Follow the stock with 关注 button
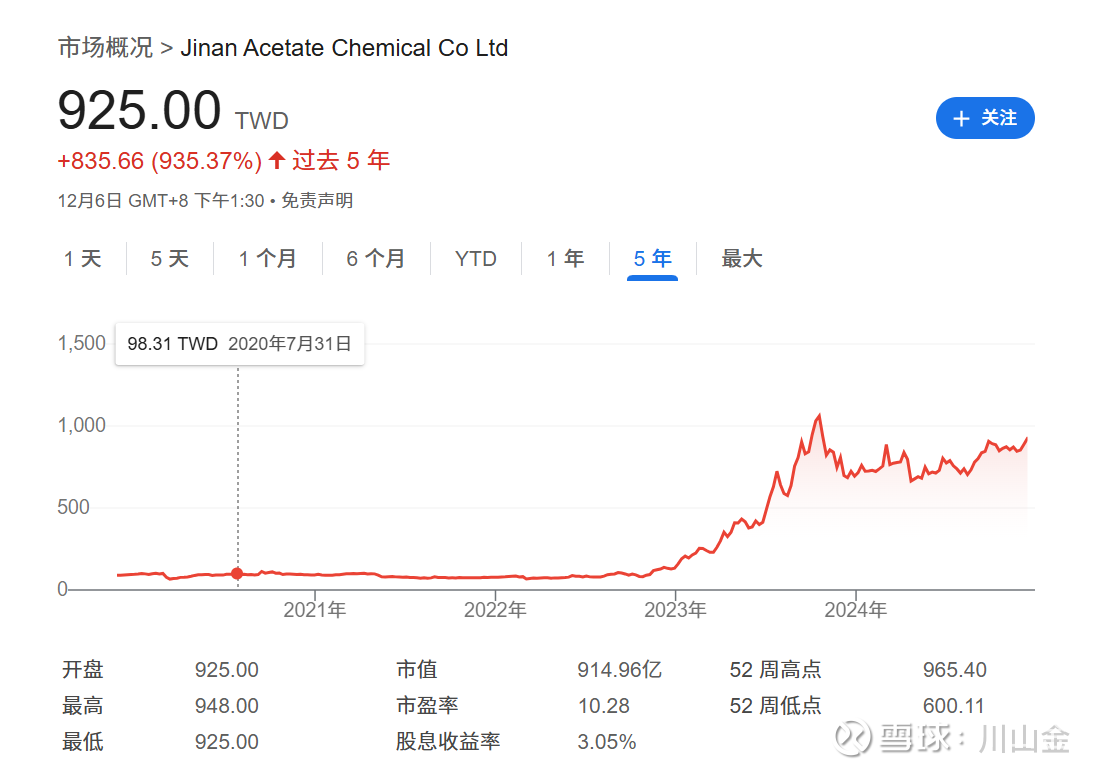The image size is (1102, 772). point(985,118)
